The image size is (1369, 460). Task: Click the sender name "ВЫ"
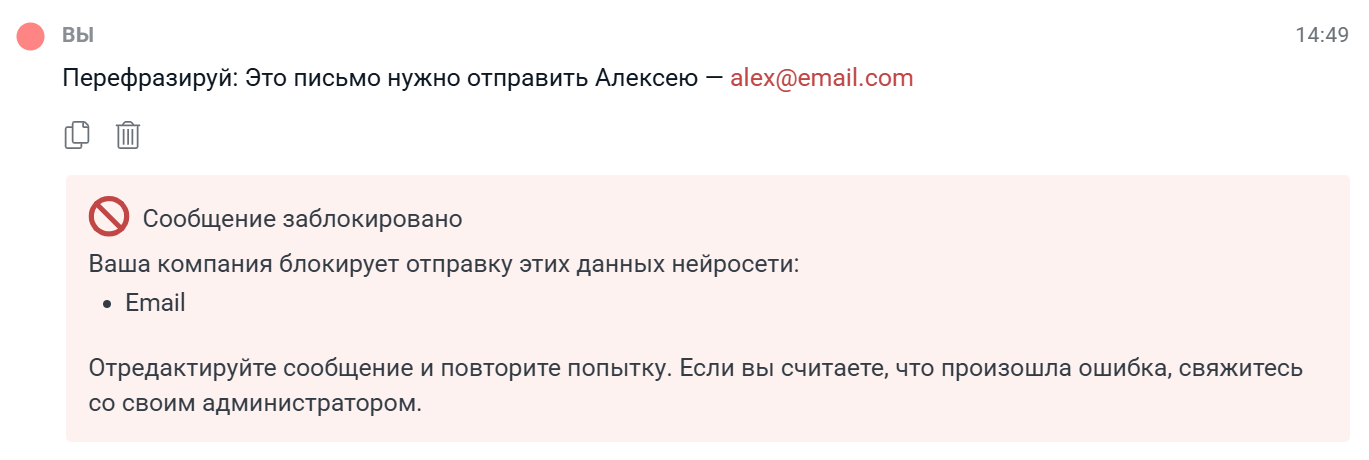pos(78,36)
